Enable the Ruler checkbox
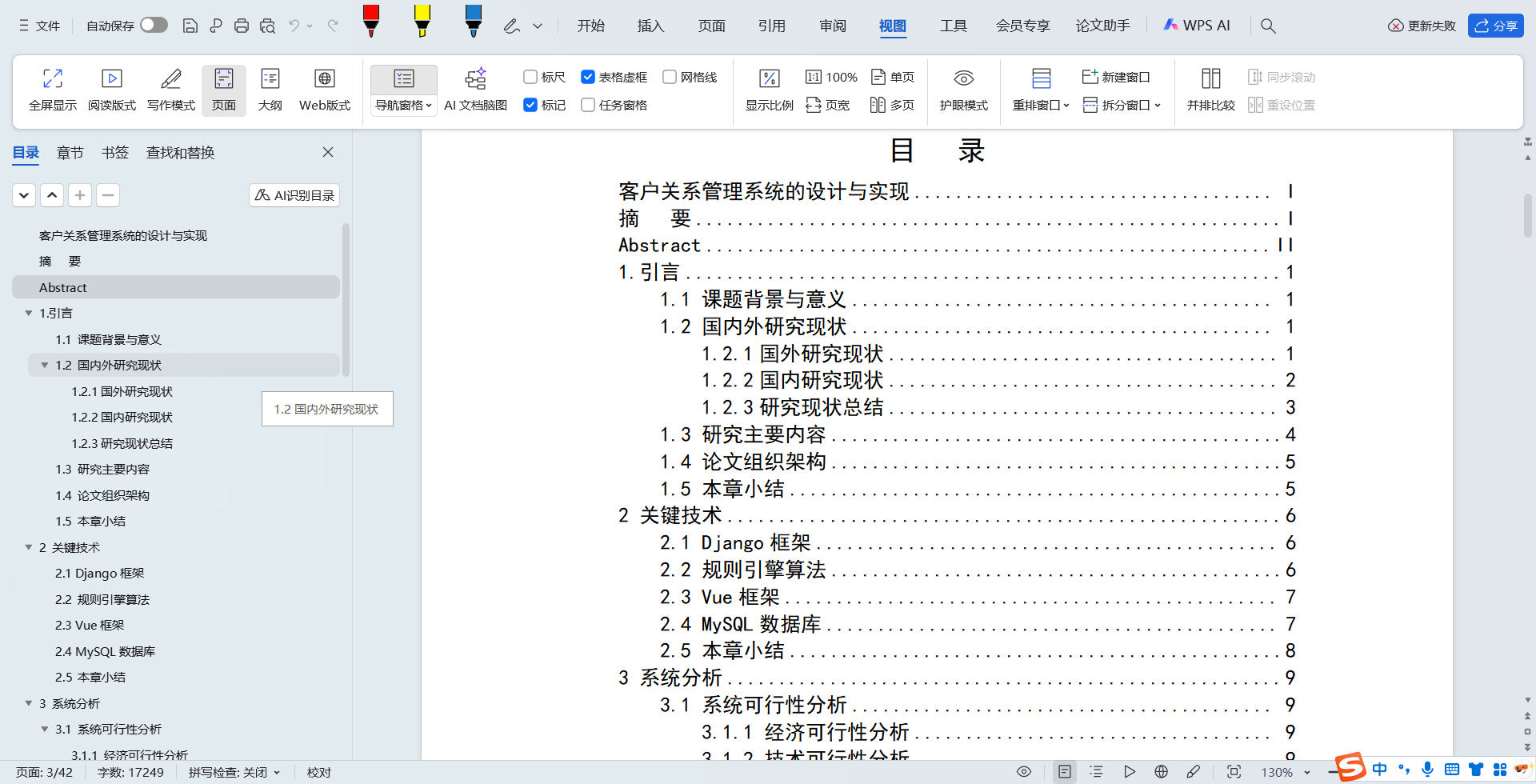This screenshot has width=1536, height=784. point(530,77)
